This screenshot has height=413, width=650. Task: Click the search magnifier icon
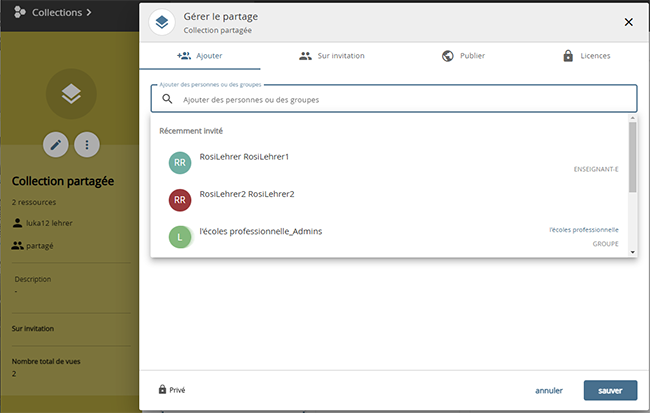click(167, 99)
